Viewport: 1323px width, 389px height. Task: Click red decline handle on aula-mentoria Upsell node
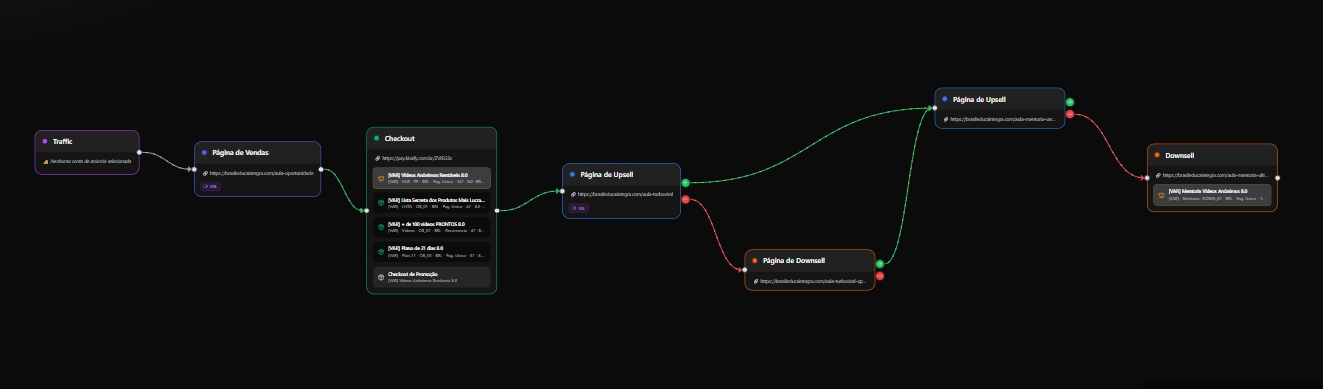point(1070,114)
